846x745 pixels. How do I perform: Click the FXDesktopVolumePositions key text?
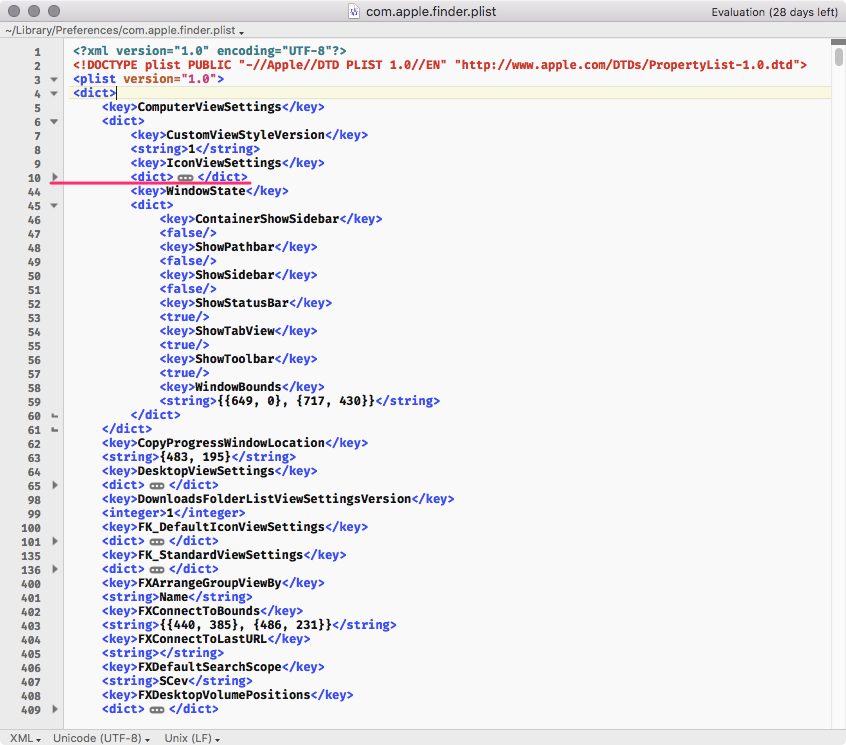click(224, 696)
